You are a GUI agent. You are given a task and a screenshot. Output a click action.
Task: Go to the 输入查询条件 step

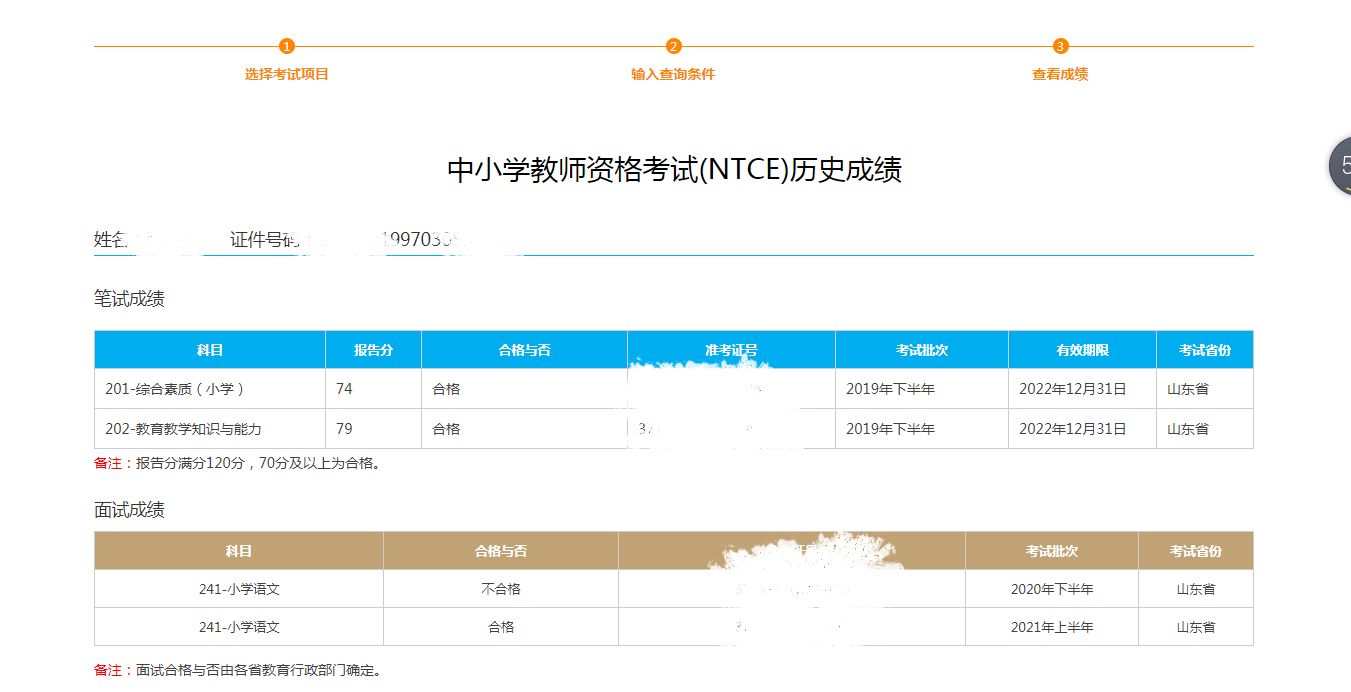pos(674,74)
